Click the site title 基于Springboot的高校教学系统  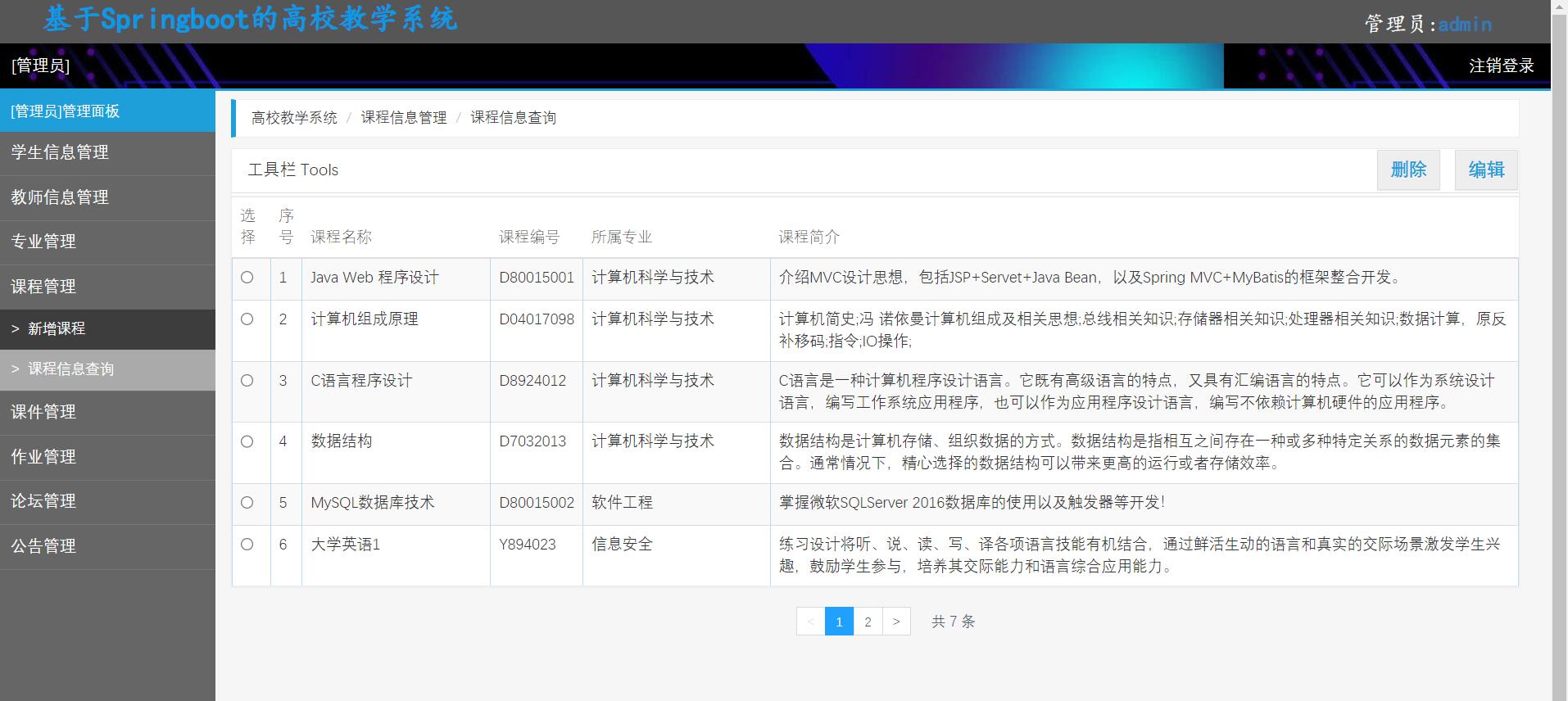(x=250, y=20)
